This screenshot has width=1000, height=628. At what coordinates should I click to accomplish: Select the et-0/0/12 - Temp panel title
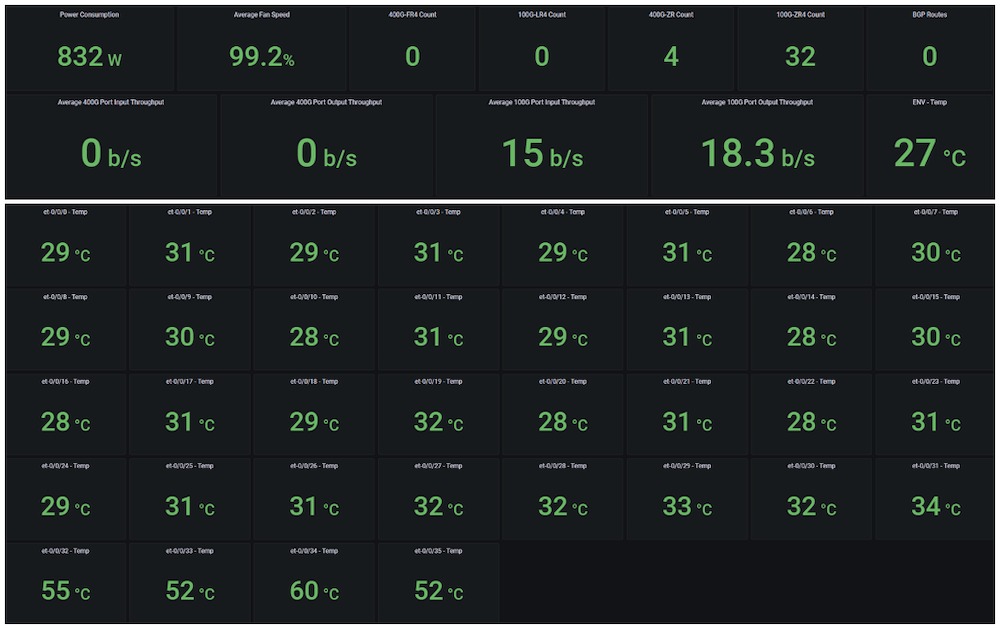(563, 297)
